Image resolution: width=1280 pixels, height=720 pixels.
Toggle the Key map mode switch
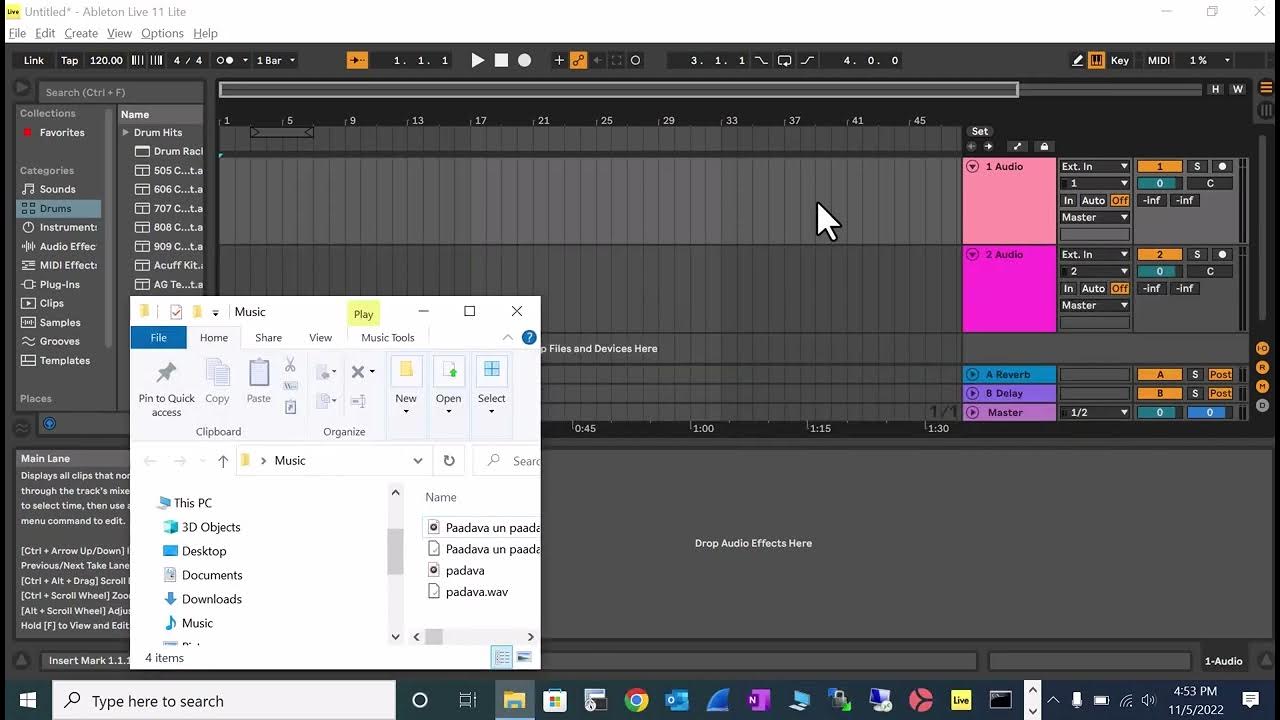(1120, 60)
